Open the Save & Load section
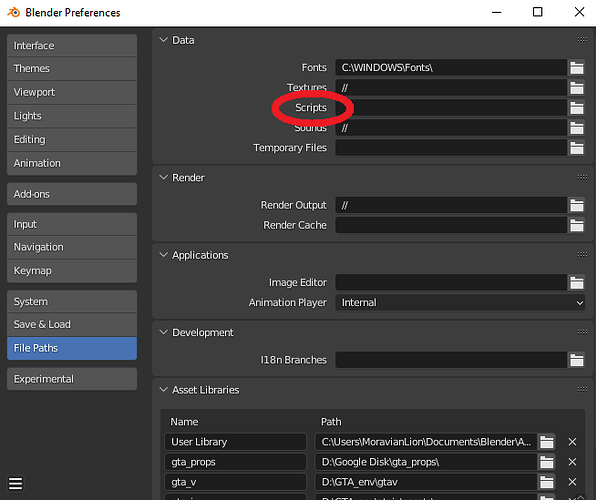Viewport: 596px width, 500px height. tap(72, 325)
